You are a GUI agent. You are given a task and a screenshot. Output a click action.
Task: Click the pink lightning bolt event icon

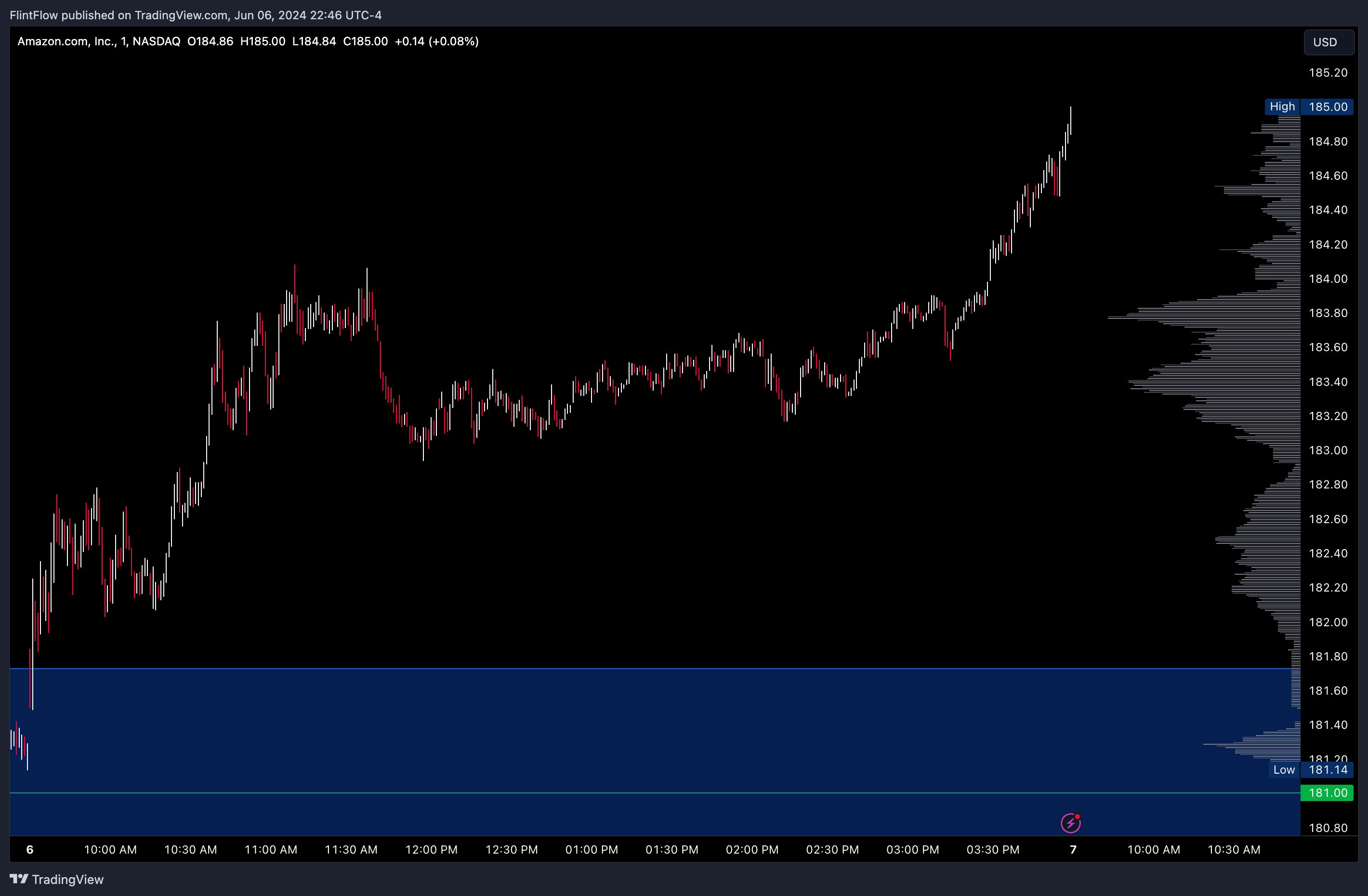click(x=1070, y=823)
